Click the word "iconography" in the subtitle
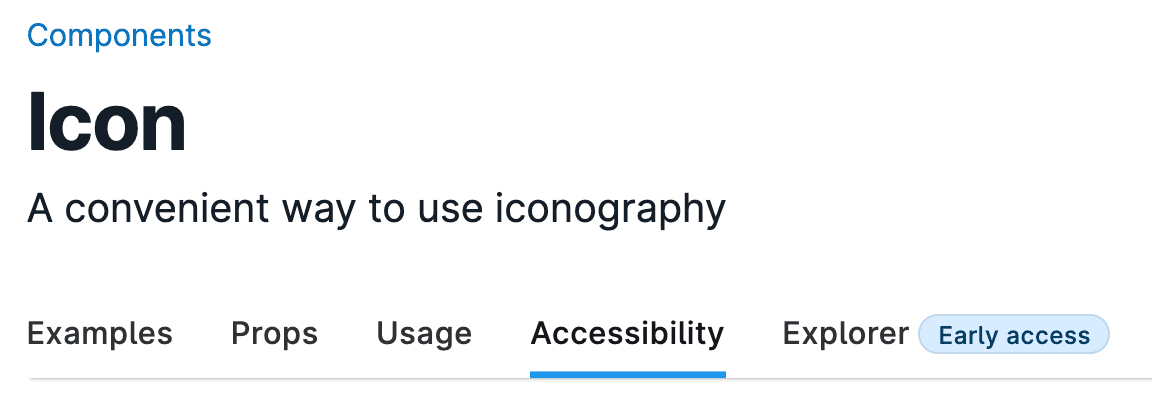Viewport: 1152px width, 410px height. coord(611,209)
